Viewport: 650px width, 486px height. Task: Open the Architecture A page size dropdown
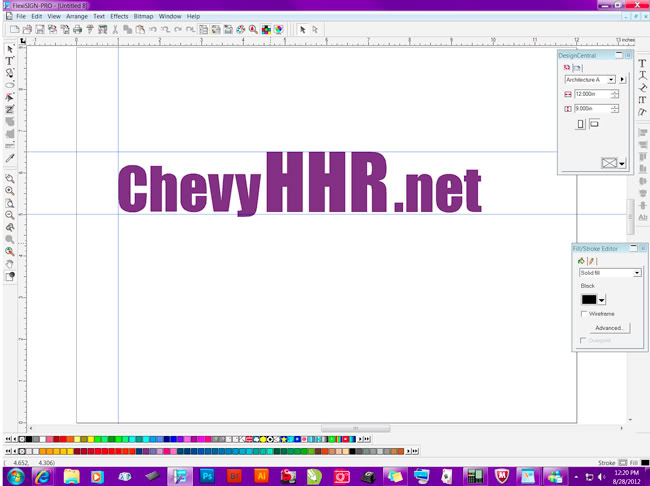611,80
